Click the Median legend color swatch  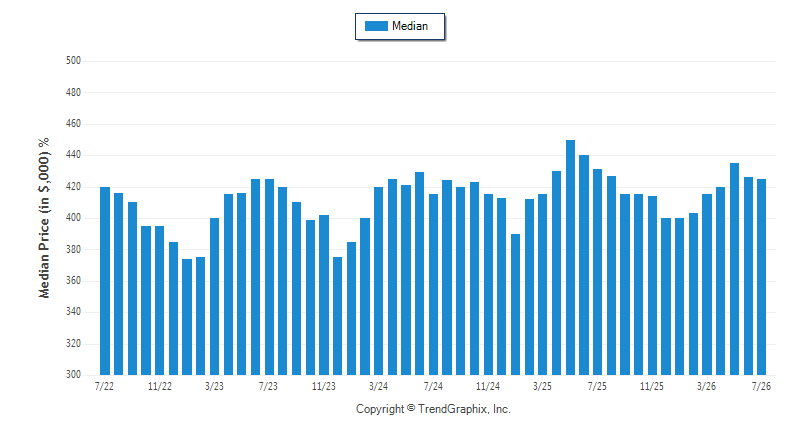(377, 26)
